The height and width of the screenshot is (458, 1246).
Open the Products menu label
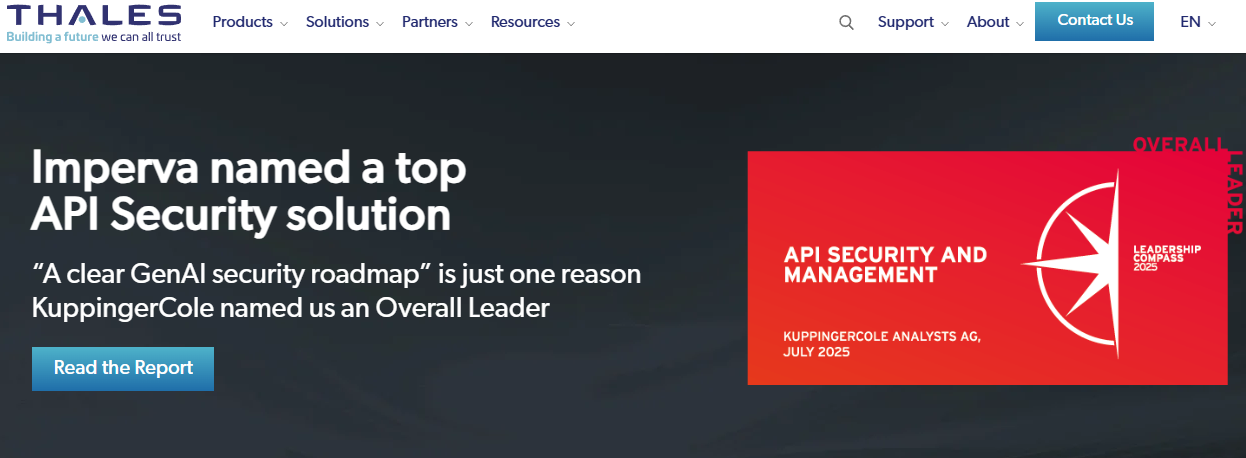(242, 22)
